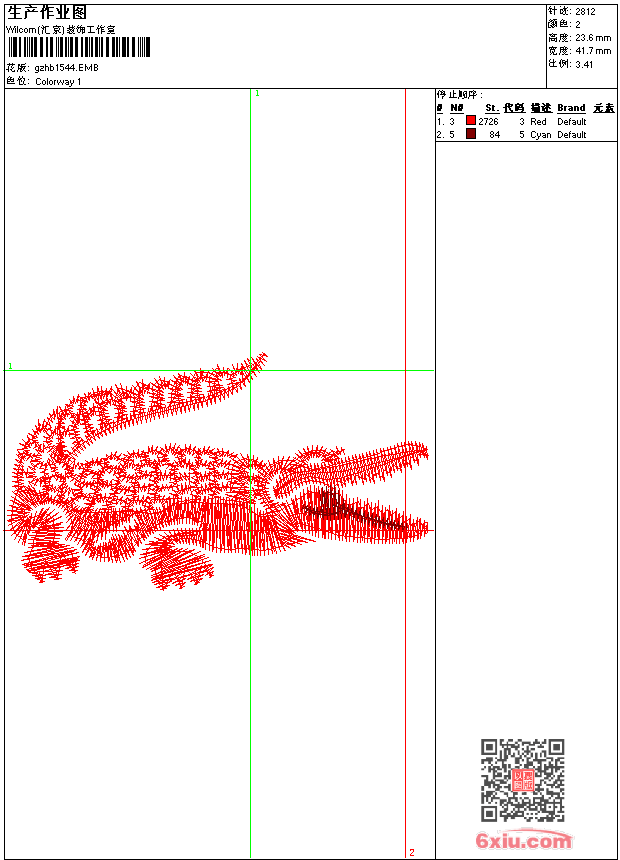Click the '描述' column header
The image size is (620, 860).
click(541, 108)
